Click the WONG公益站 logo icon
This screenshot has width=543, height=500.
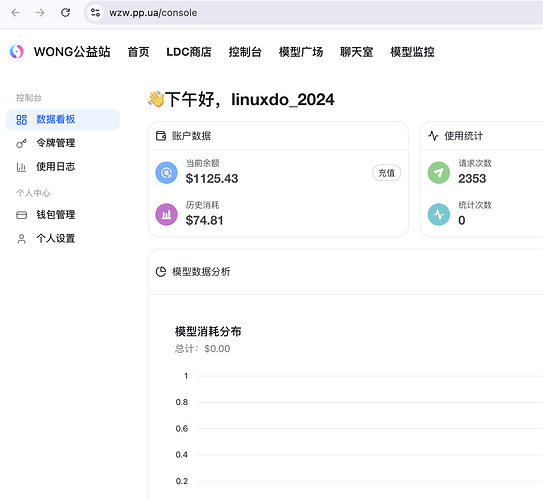(x=17, y=52)
